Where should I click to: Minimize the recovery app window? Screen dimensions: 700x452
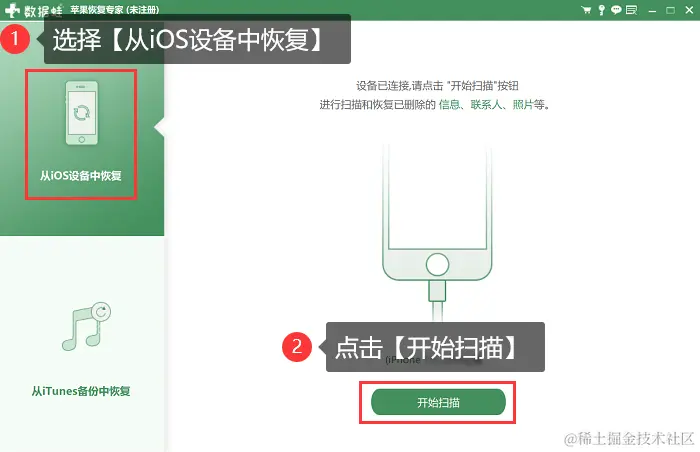[652, 10]
